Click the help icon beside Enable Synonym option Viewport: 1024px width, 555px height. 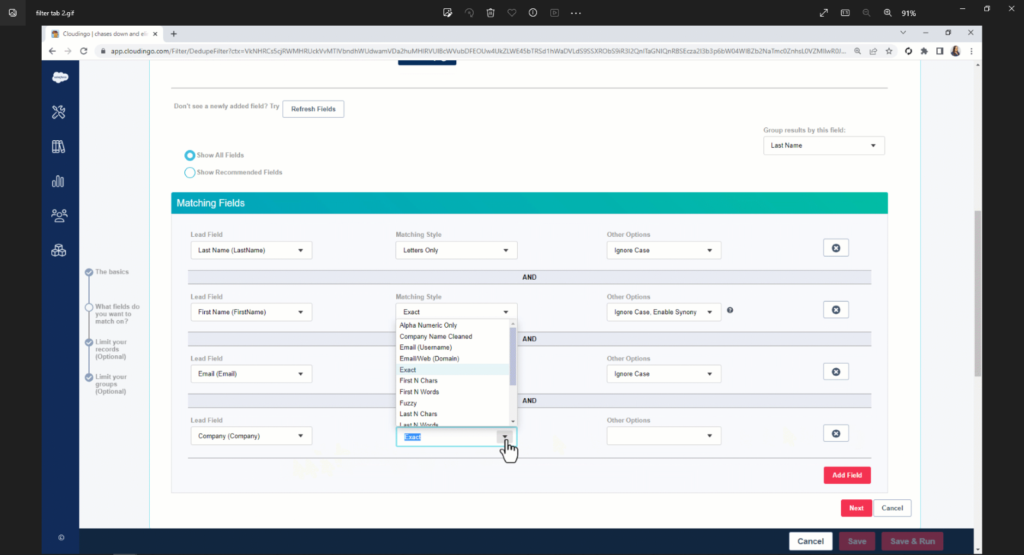point(730,310)
